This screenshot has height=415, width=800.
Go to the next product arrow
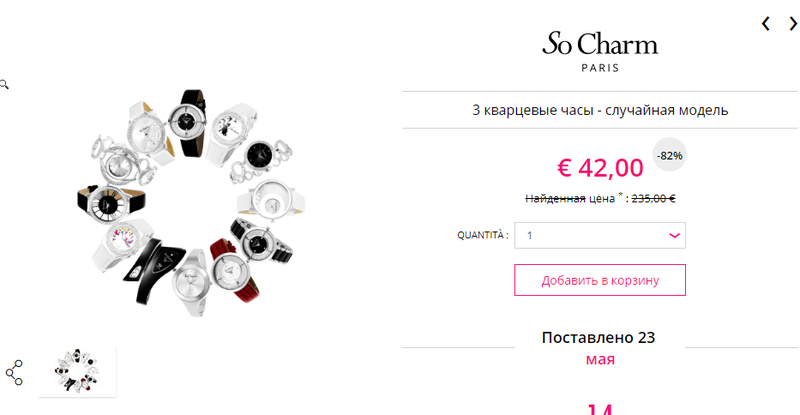[793, 23]
